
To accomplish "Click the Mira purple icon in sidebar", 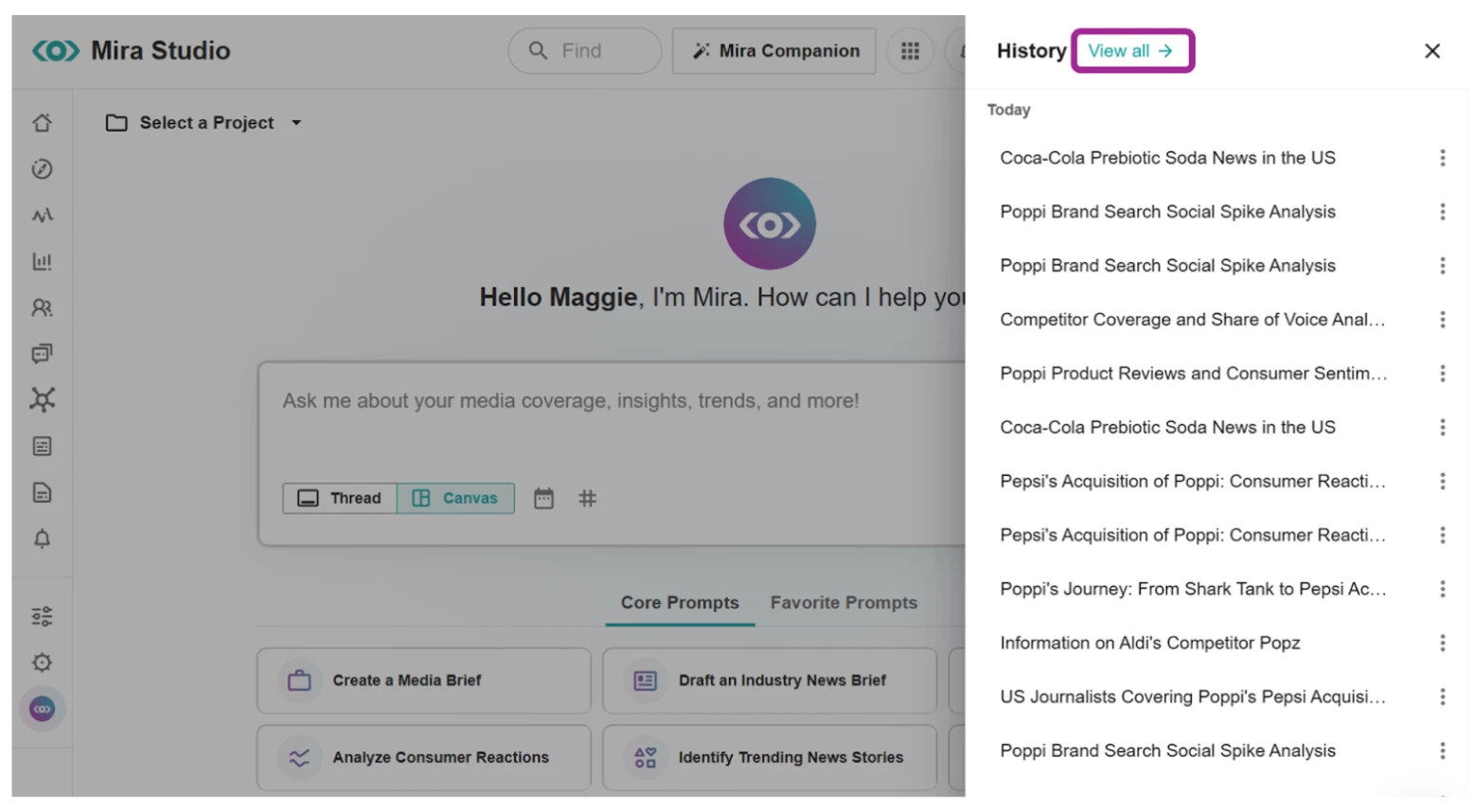I will point(42,709).
